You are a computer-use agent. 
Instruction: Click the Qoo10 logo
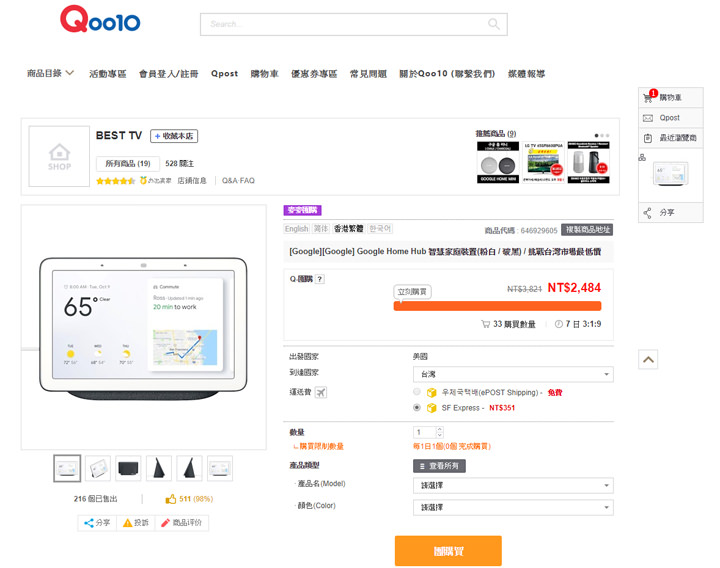pyautogui.click(x=100, y=19)
